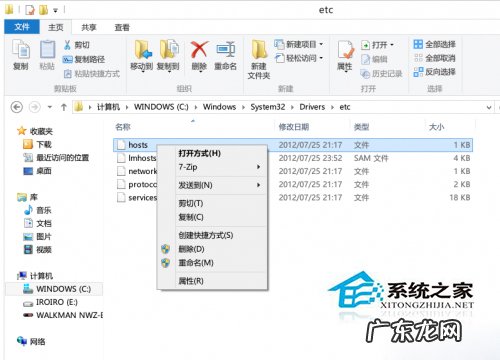Open the recent locations dropdown arrow
This screenshot has height=360, width=500.
click(x=50, y=107)
